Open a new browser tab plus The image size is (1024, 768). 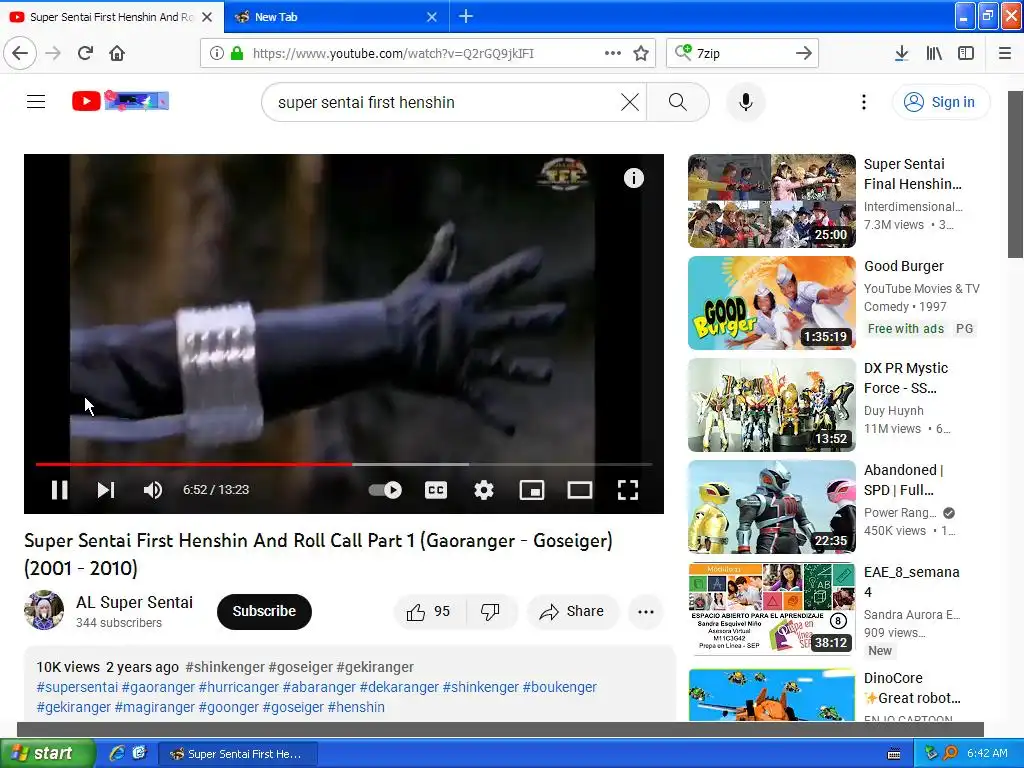pyautogui.click(x=466, y=16)
